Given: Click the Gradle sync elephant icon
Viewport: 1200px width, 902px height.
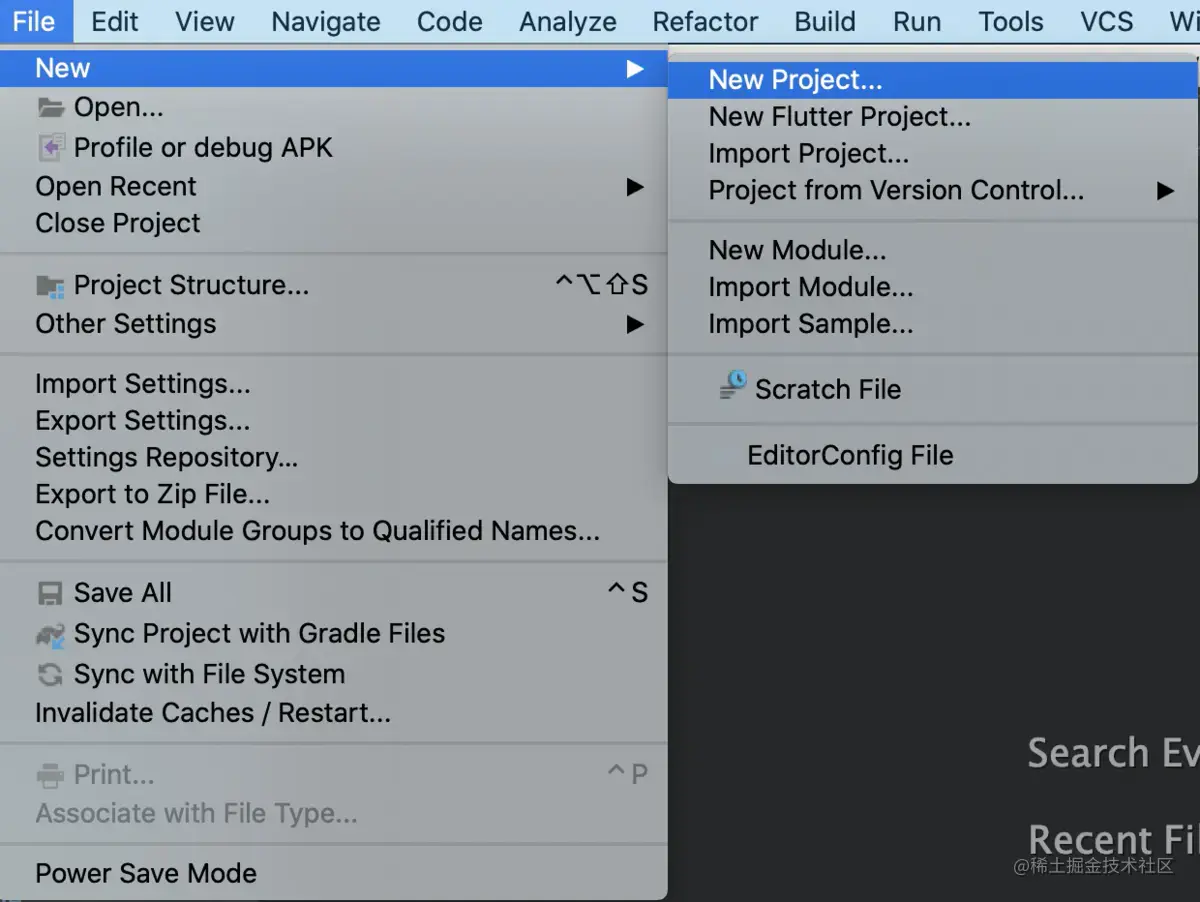Looking at the screenshot, I should pyautogui.click(x=50, y=634).
